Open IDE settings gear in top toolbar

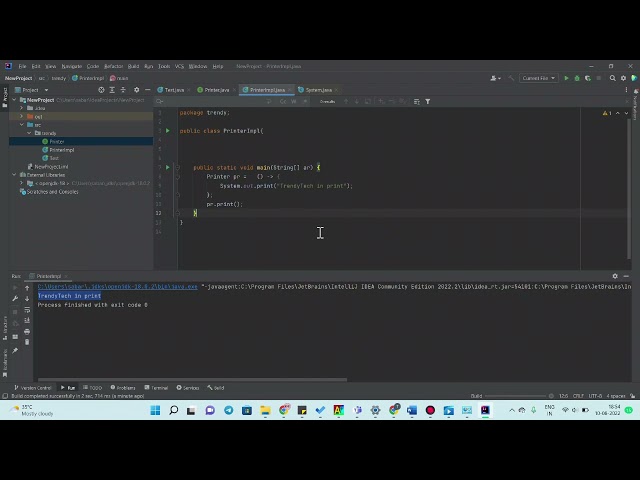[623, 78]
